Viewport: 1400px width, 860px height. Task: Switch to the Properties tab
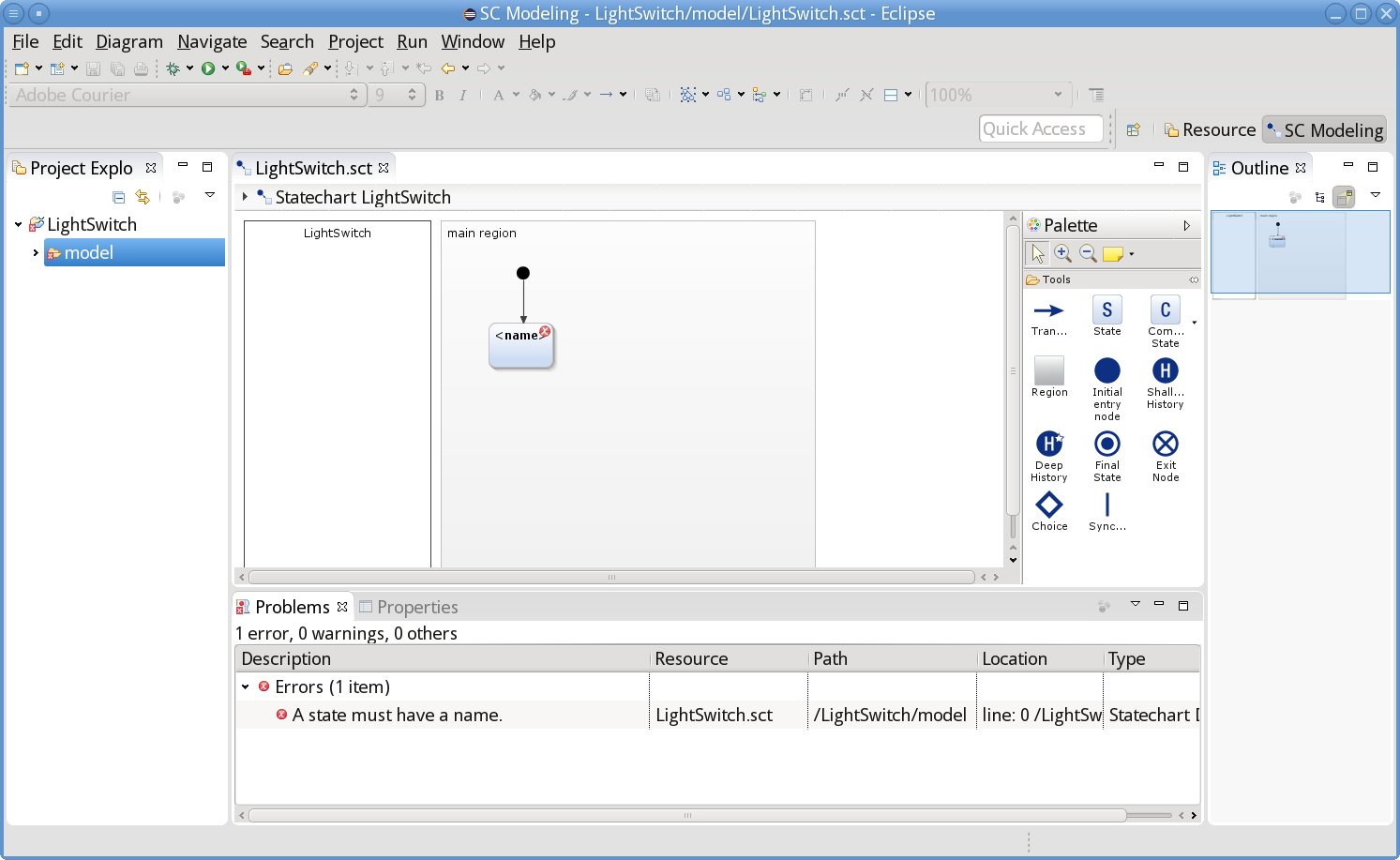pos(408,607)
